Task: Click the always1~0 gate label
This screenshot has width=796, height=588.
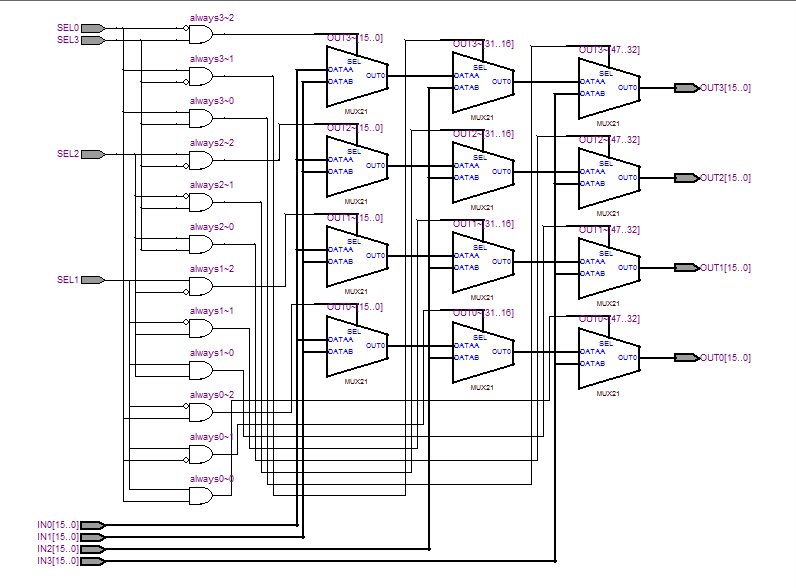Action: point(212,353)
